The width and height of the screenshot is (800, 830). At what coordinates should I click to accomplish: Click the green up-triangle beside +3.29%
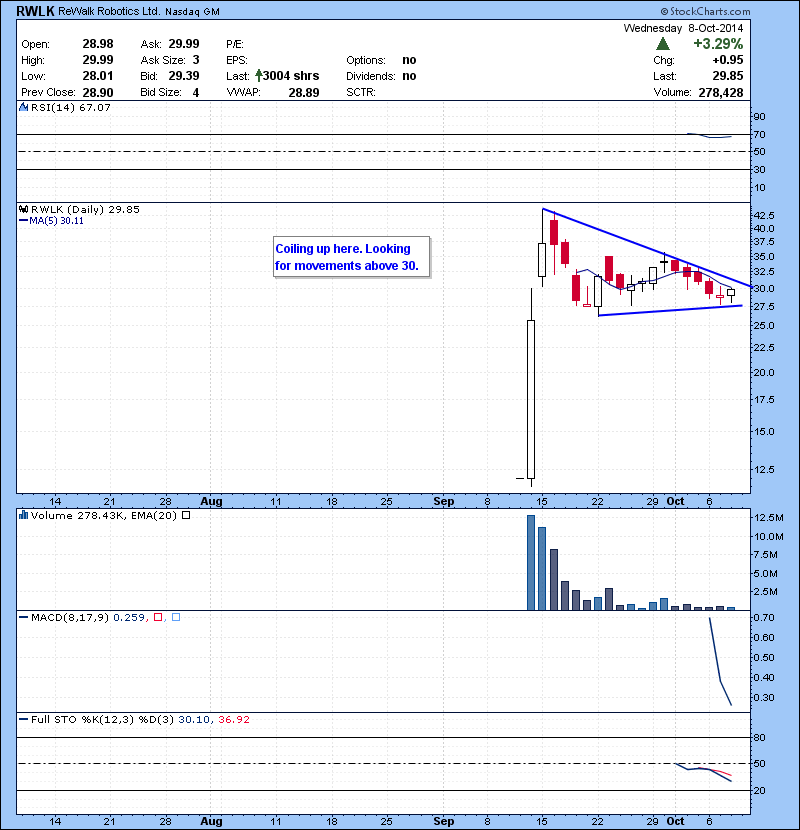click(662, 44)
